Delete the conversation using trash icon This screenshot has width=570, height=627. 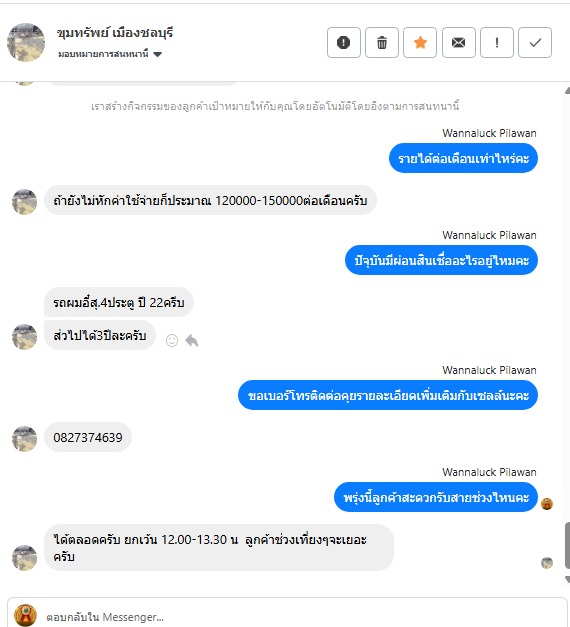(382, 42)
